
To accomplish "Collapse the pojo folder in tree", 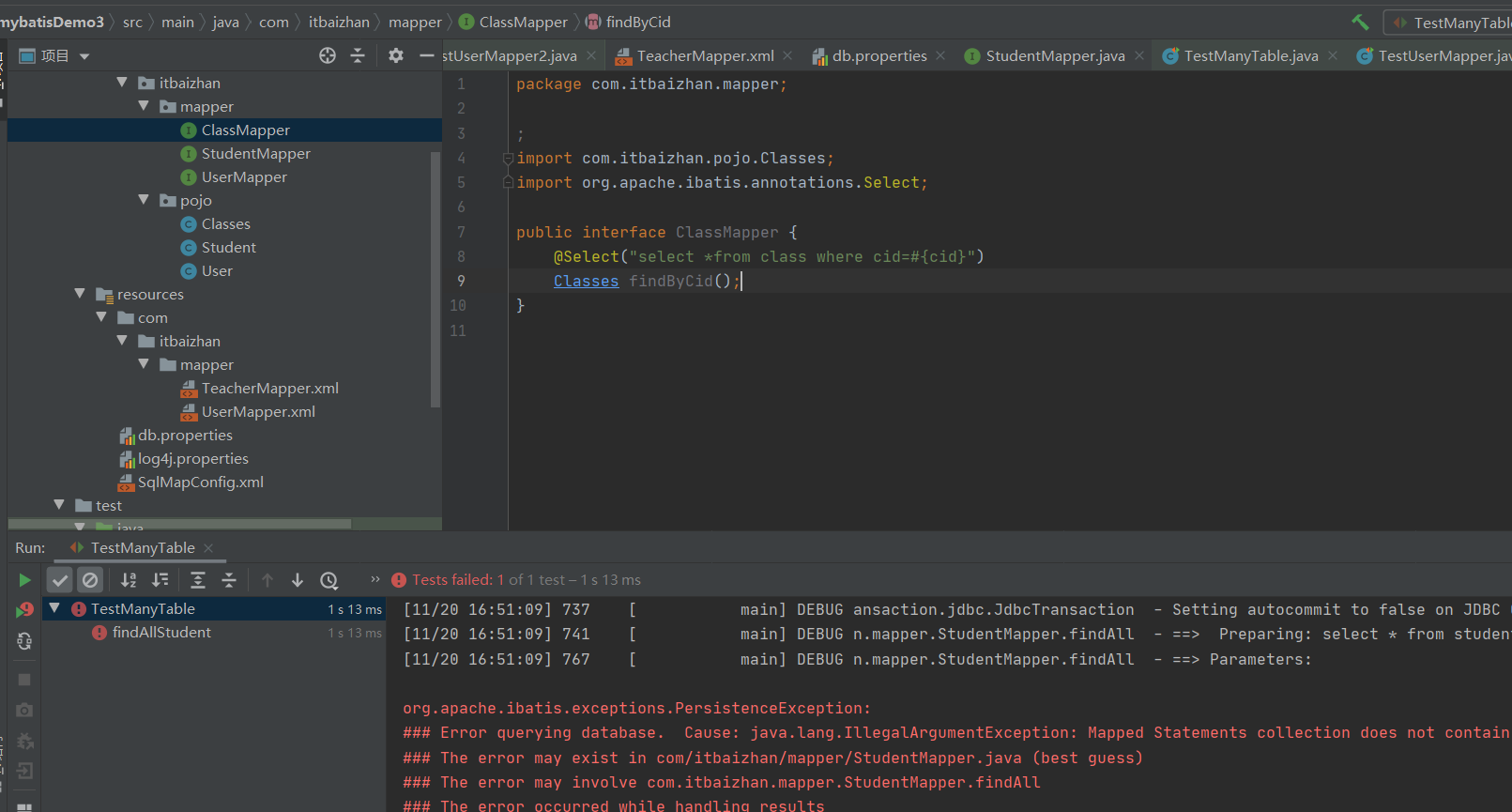I will pos(144,200).
